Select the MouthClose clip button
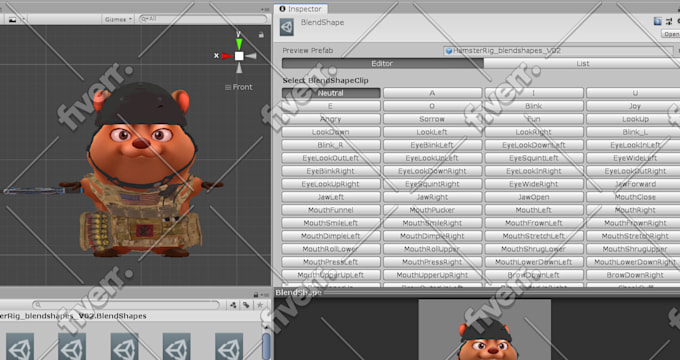Image resolution: width=680 pixels, height=360 pixels. pyautogui.click(x=633, y=197)
